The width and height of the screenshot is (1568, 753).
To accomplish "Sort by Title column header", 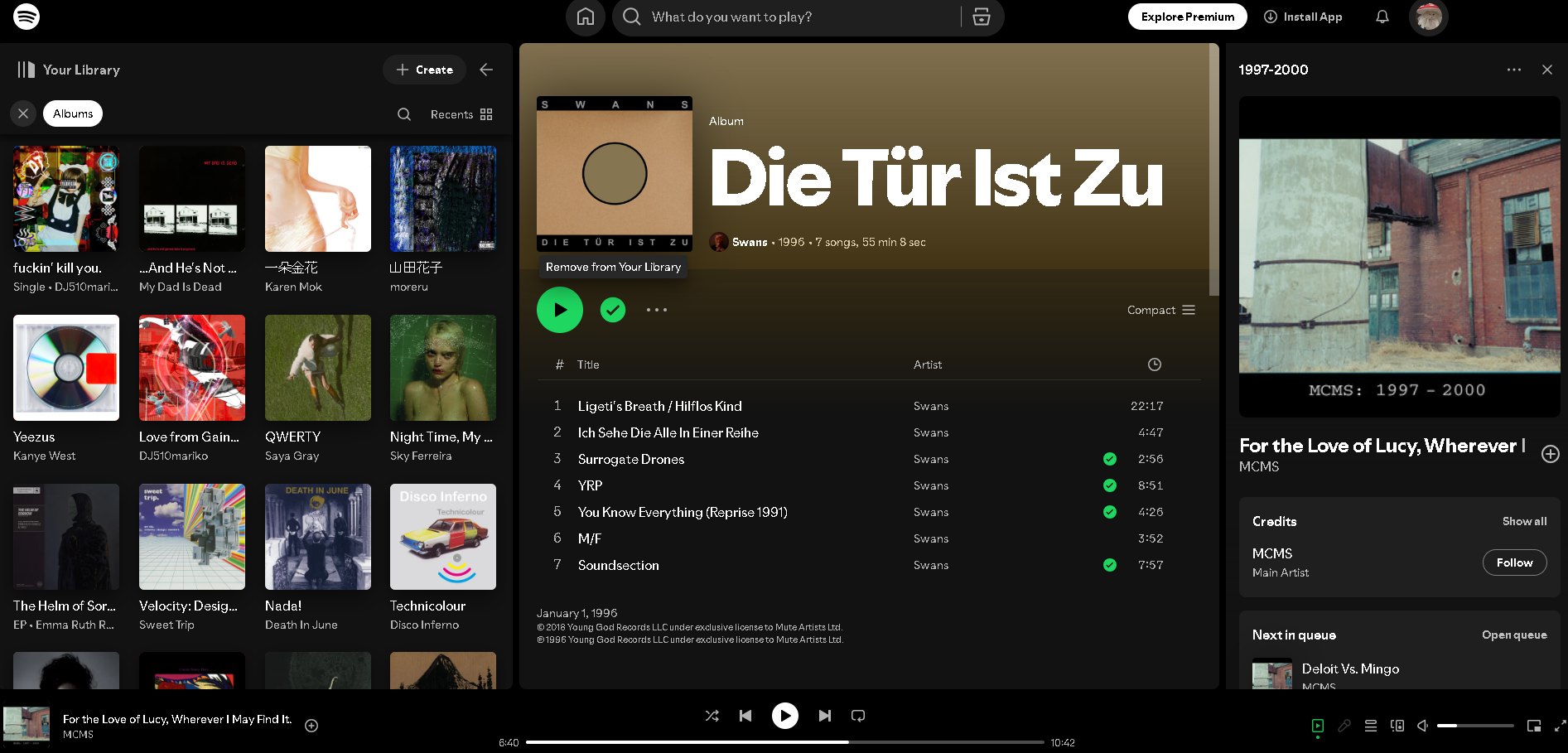I will [x=588, y=364].
